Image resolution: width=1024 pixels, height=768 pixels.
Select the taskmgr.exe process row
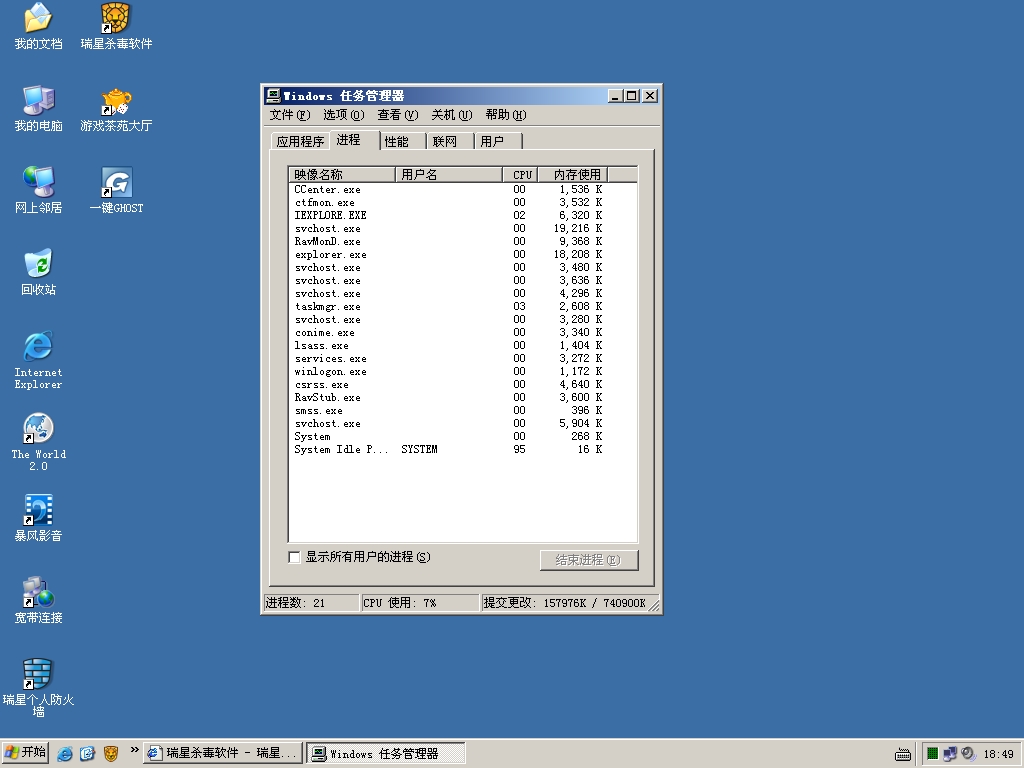click(x=463, y=306)
